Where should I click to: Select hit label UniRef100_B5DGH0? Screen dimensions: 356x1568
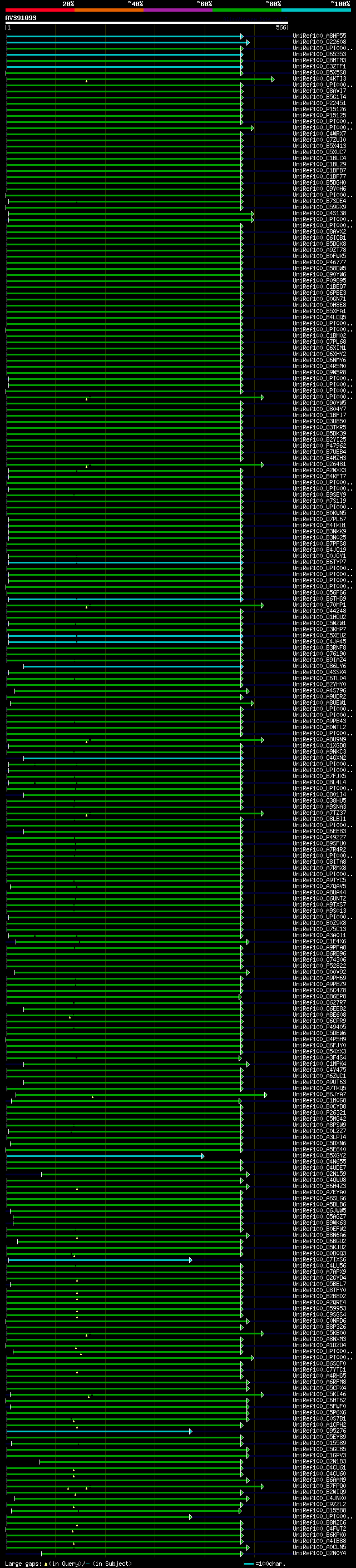319,182
